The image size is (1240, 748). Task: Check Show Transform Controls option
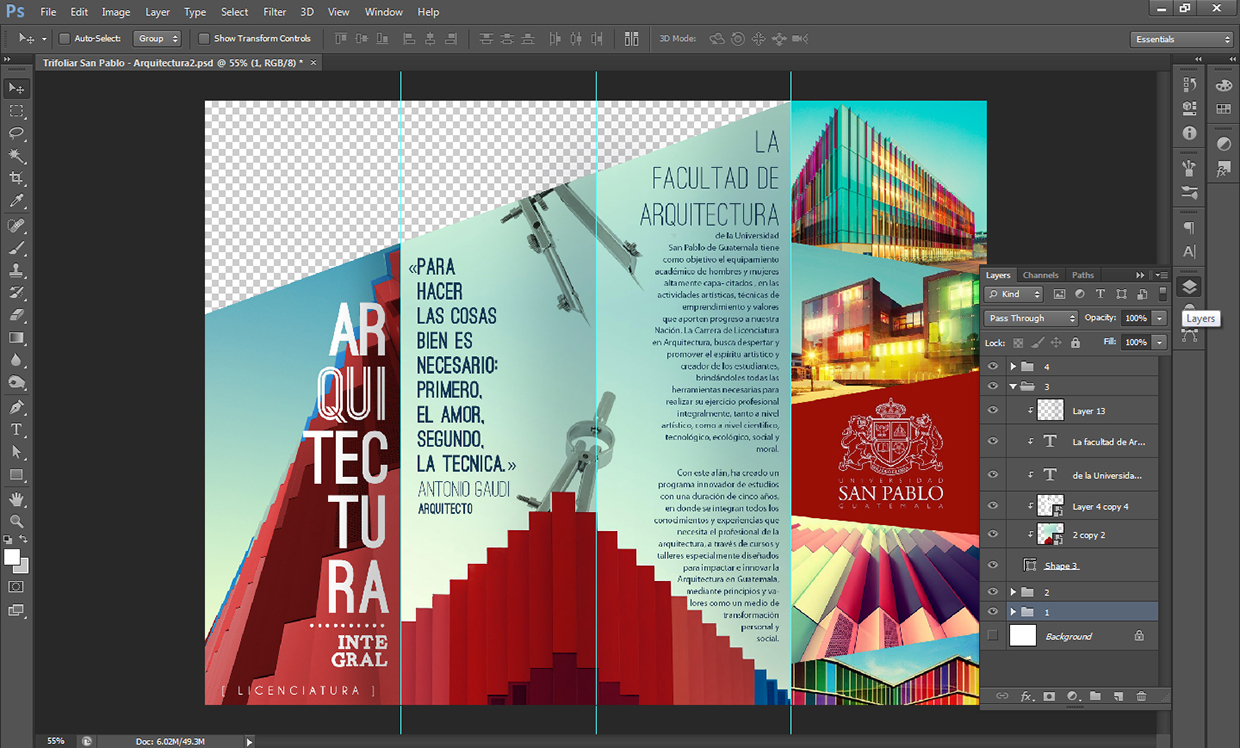coord(204,39)
